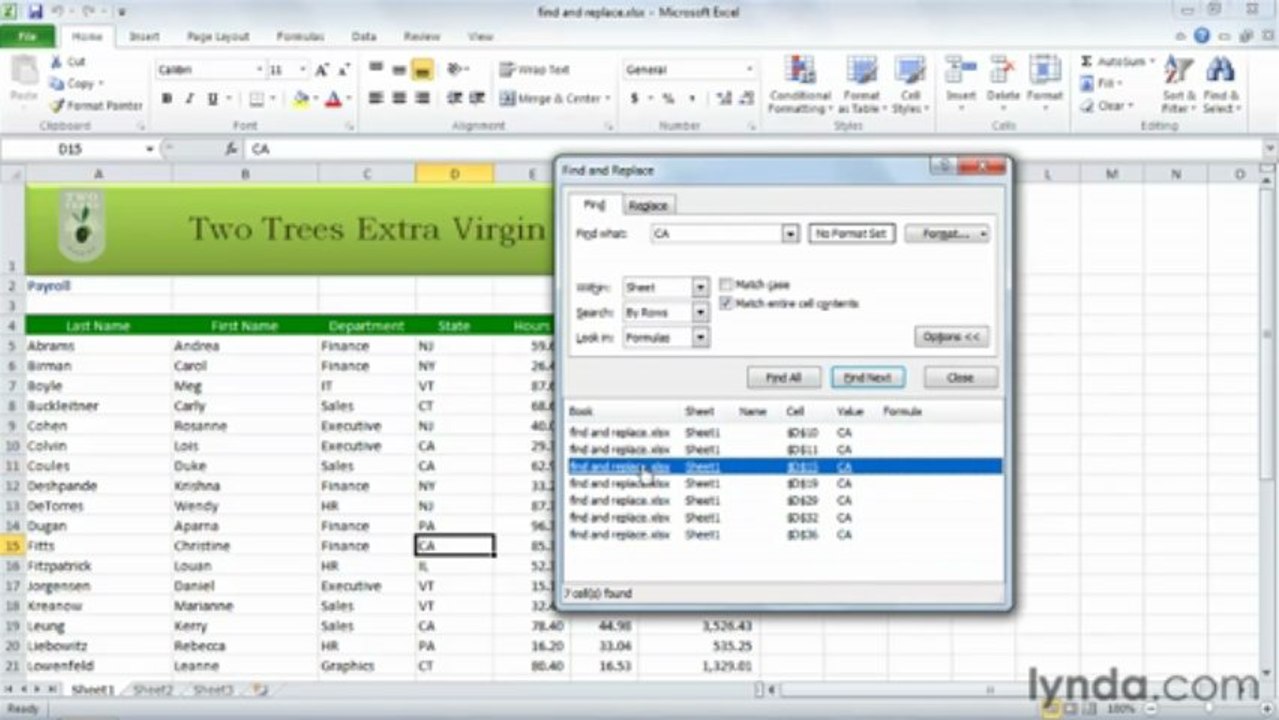Click the Fill Color bucket swatch

[x=300, y=99]
